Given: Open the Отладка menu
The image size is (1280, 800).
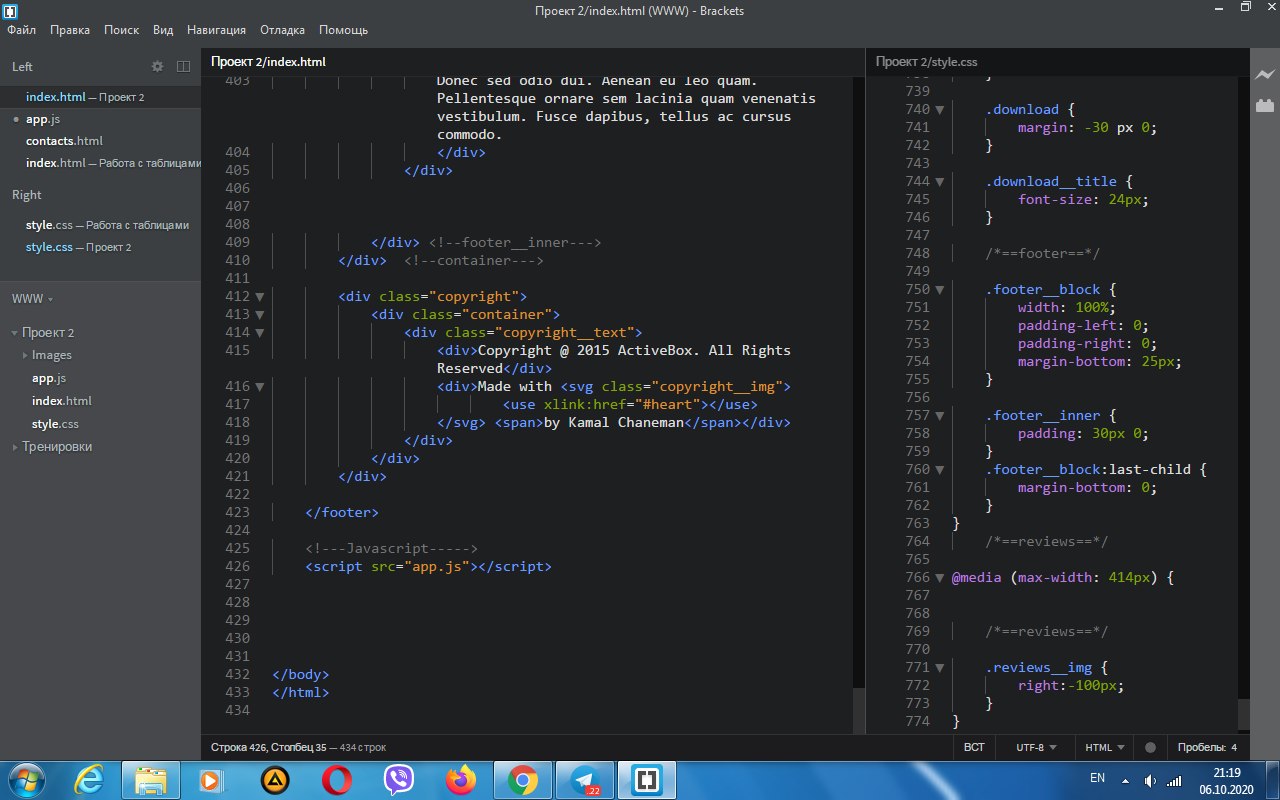Looking at the screenshot, I should (x=283, y=30).
